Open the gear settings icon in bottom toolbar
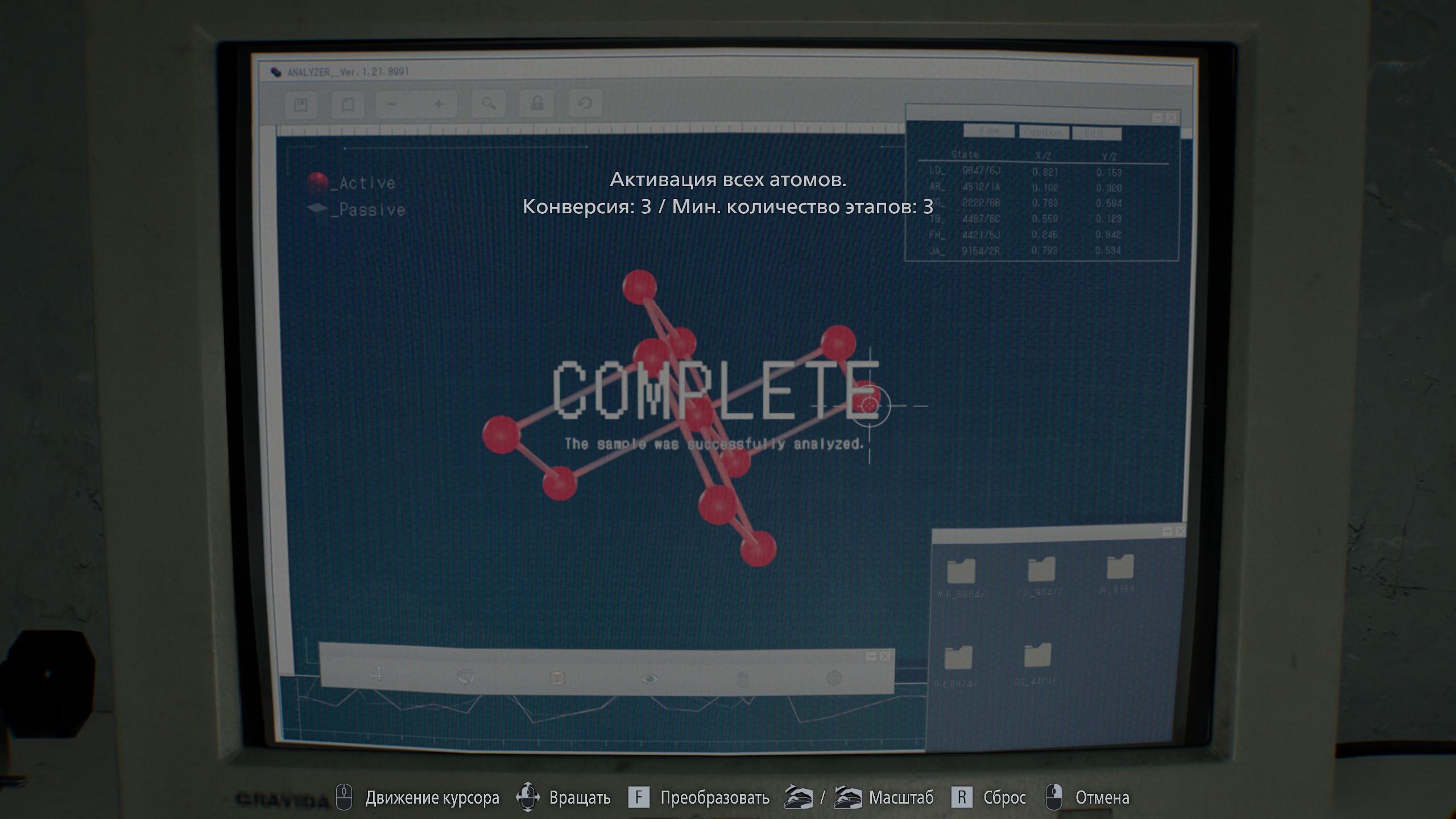This screenshot has height=819, width=1456. tap(834, 678)
